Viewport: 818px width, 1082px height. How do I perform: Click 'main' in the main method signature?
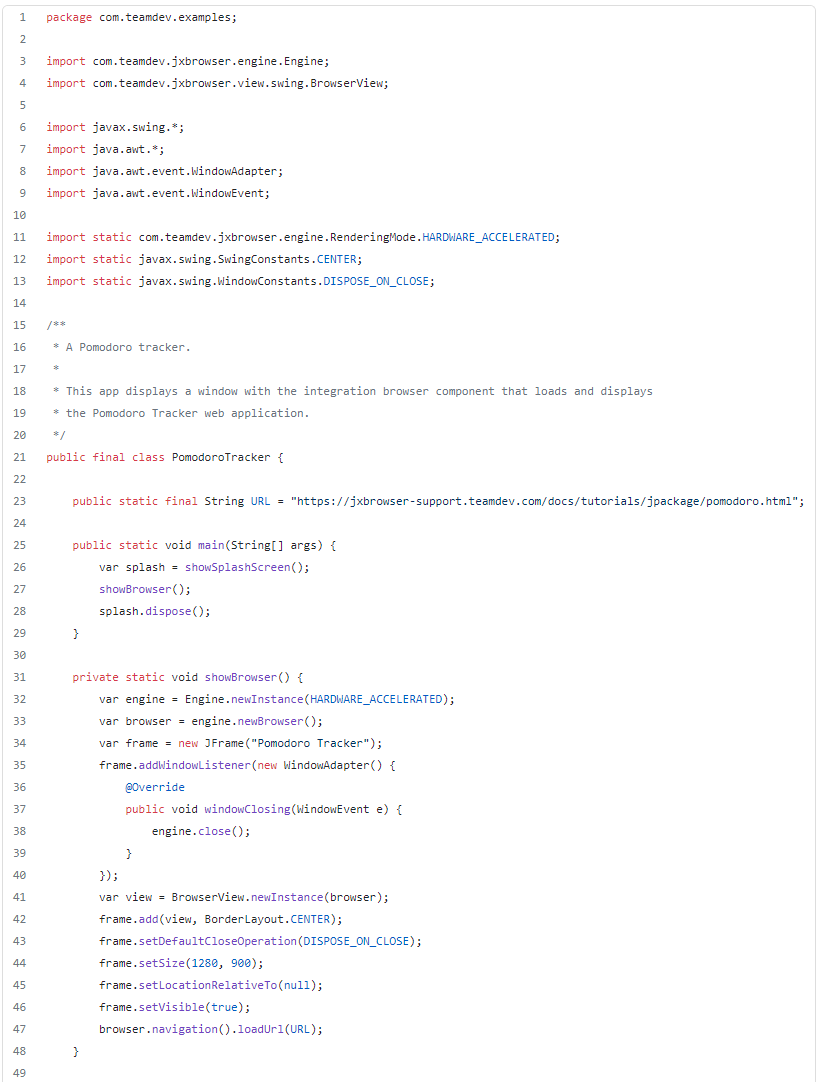click(211, 546)
